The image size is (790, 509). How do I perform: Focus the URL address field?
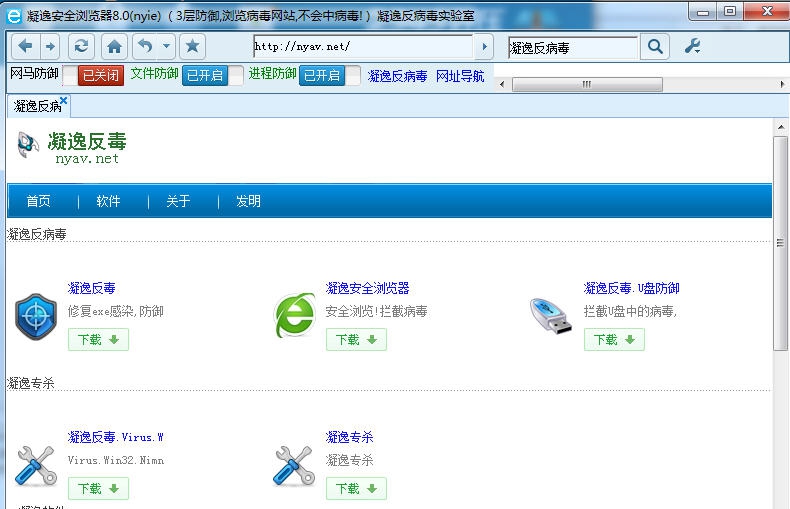363,47
